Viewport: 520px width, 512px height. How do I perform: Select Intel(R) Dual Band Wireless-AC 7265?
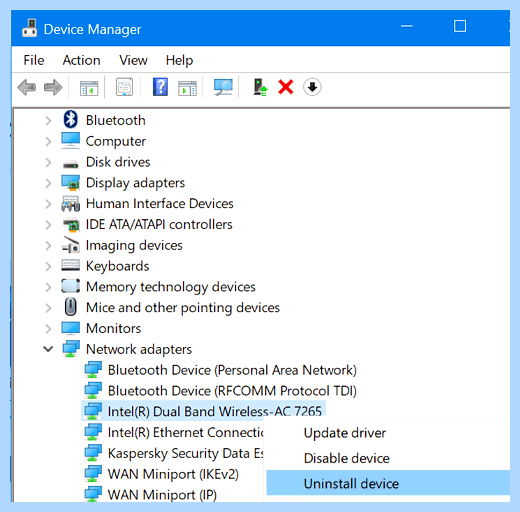[215, 411]
